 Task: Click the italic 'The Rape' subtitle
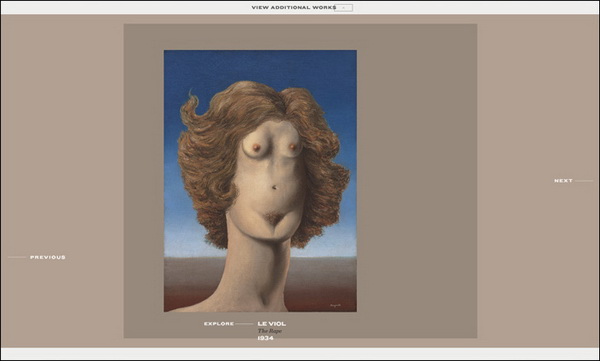point(270,331)
